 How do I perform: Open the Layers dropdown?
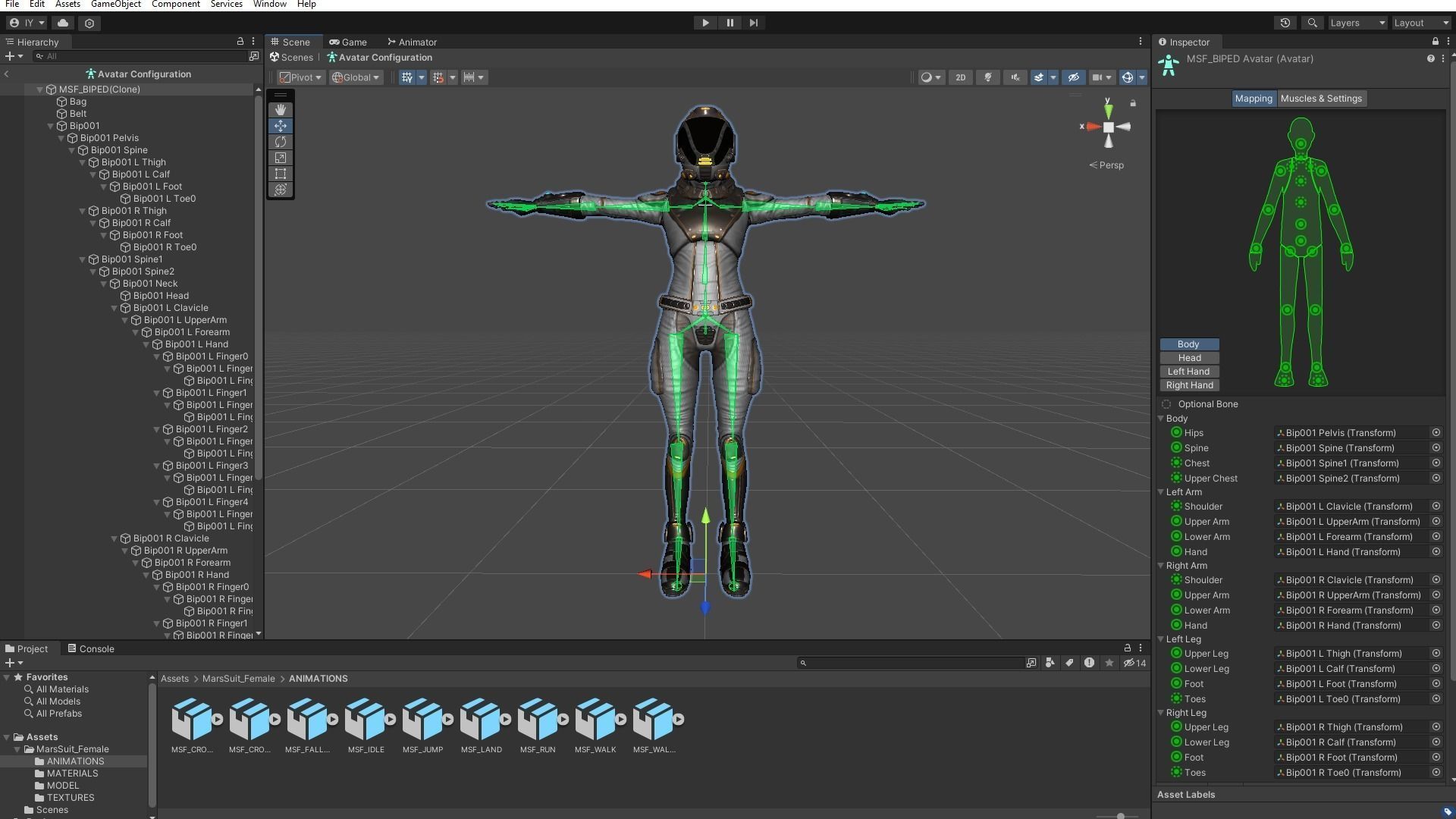[x=1357, y=23]
